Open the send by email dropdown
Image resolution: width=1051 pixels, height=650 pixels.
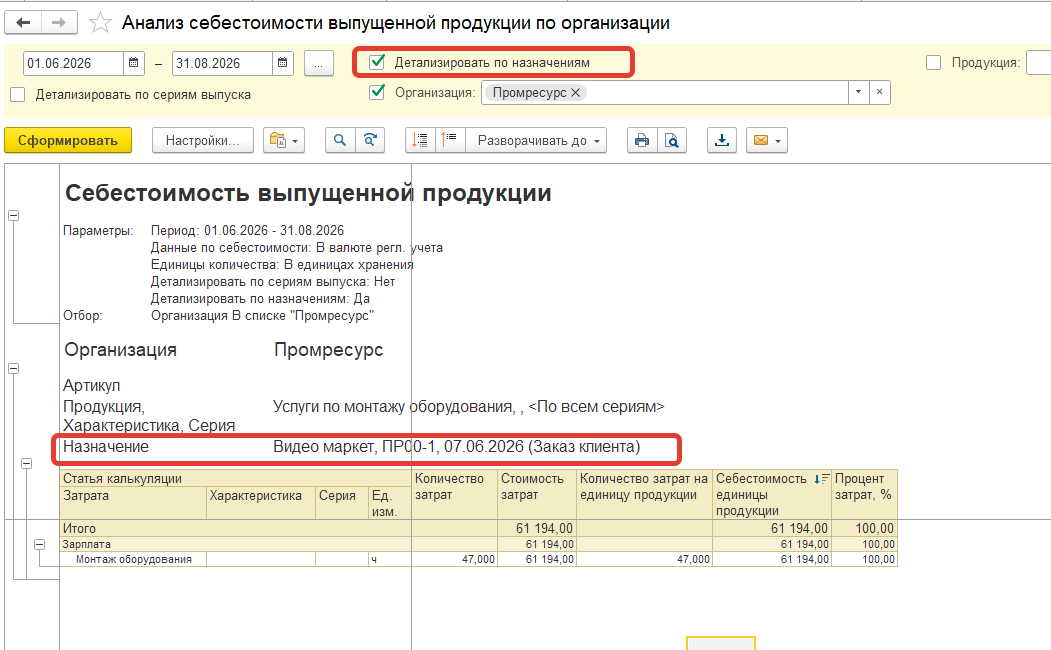(767, 141)
